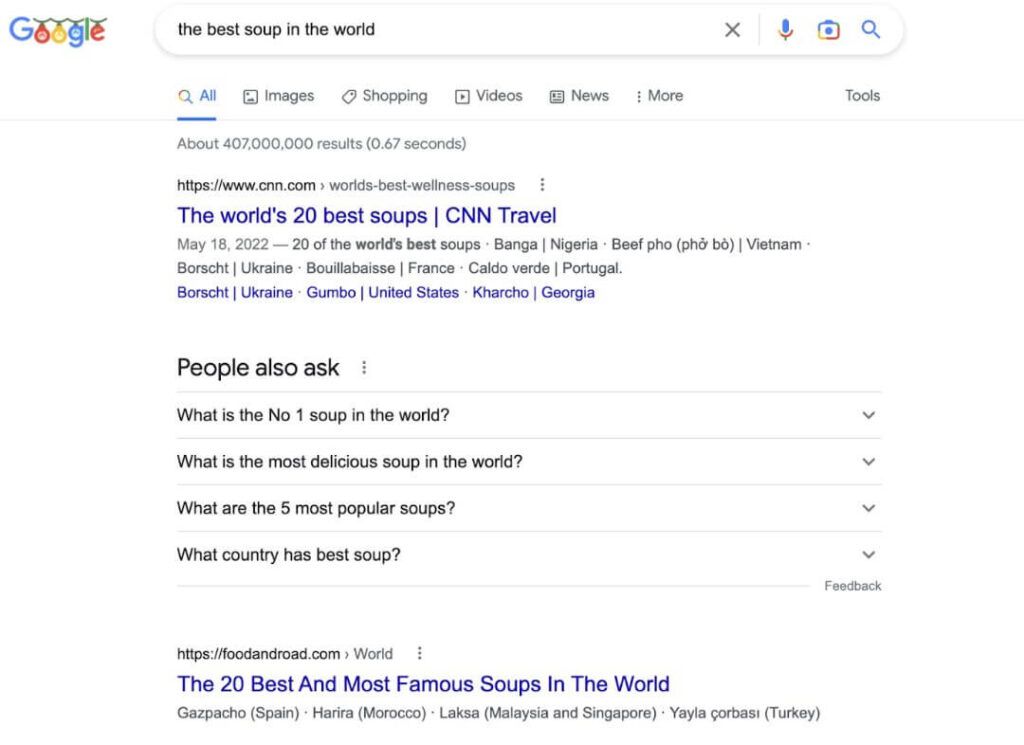The height and width of the screenshot is (745, 1024).
Task: Open the More search categories menu
Action: click(x=659, y=96)
